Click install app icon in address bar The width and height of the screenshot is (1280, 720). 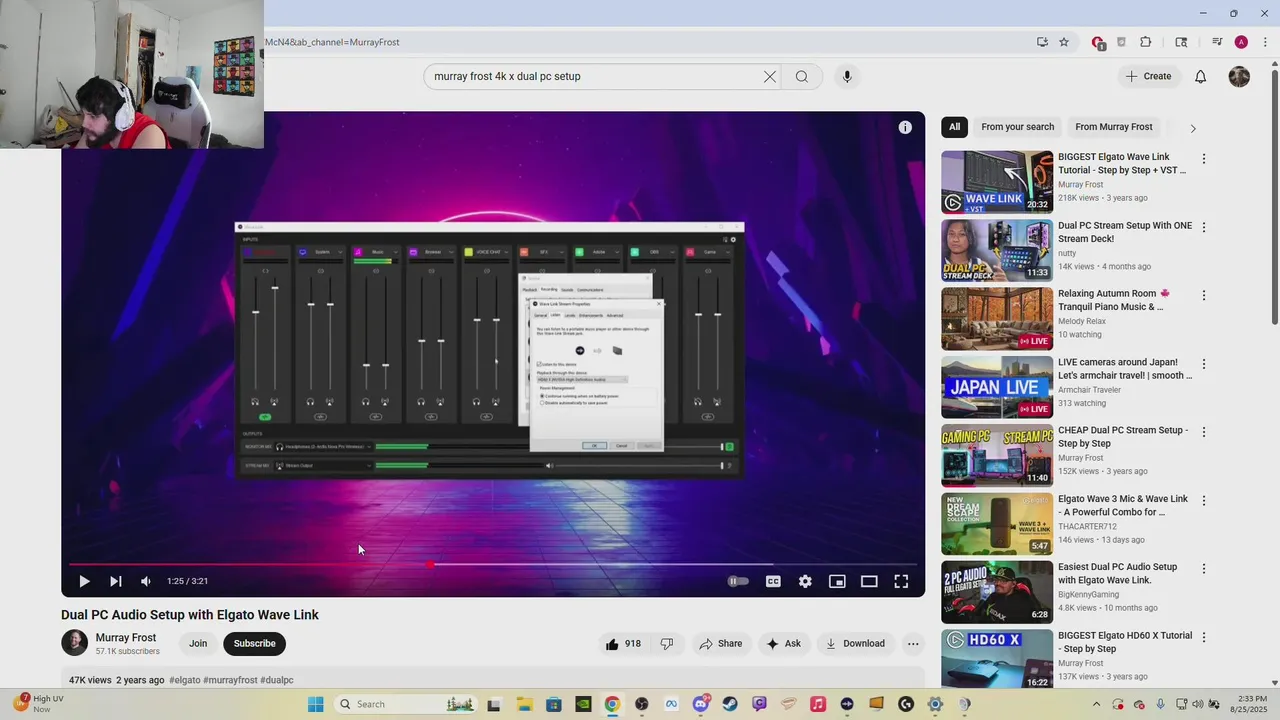click(1042, 42)
